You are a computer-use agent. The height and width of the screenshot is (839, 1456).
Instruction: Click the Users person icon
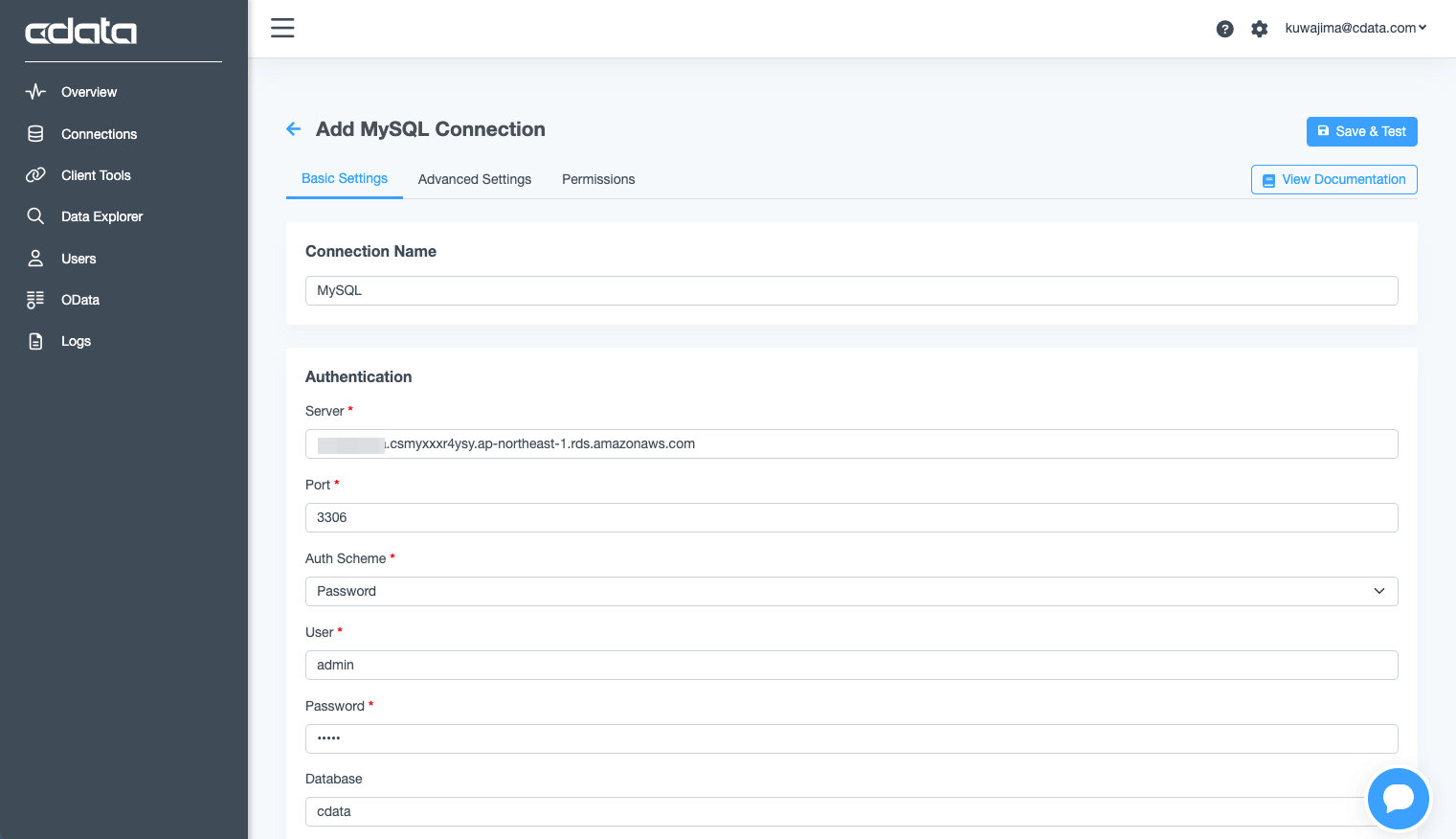point(35,259)
